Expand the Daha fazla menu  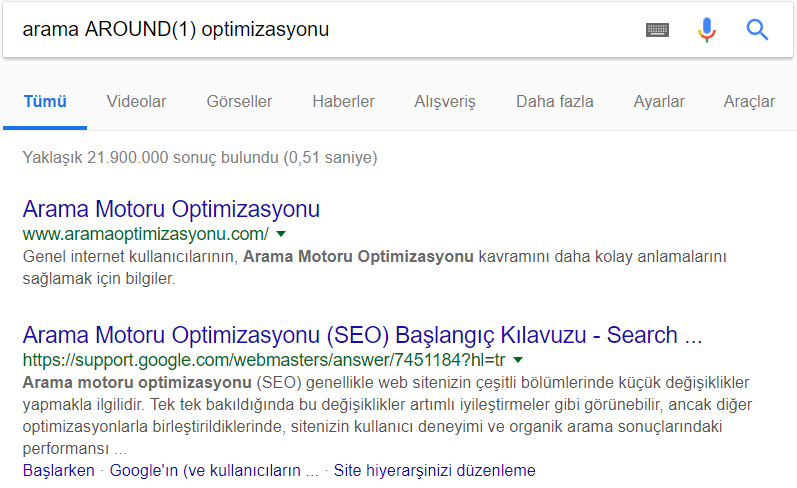click(555, 101)
